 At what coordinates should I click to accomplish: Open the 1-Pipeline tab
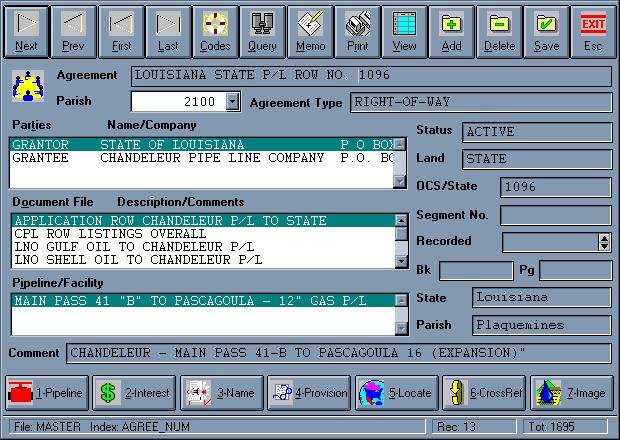(x=47, y=393)
